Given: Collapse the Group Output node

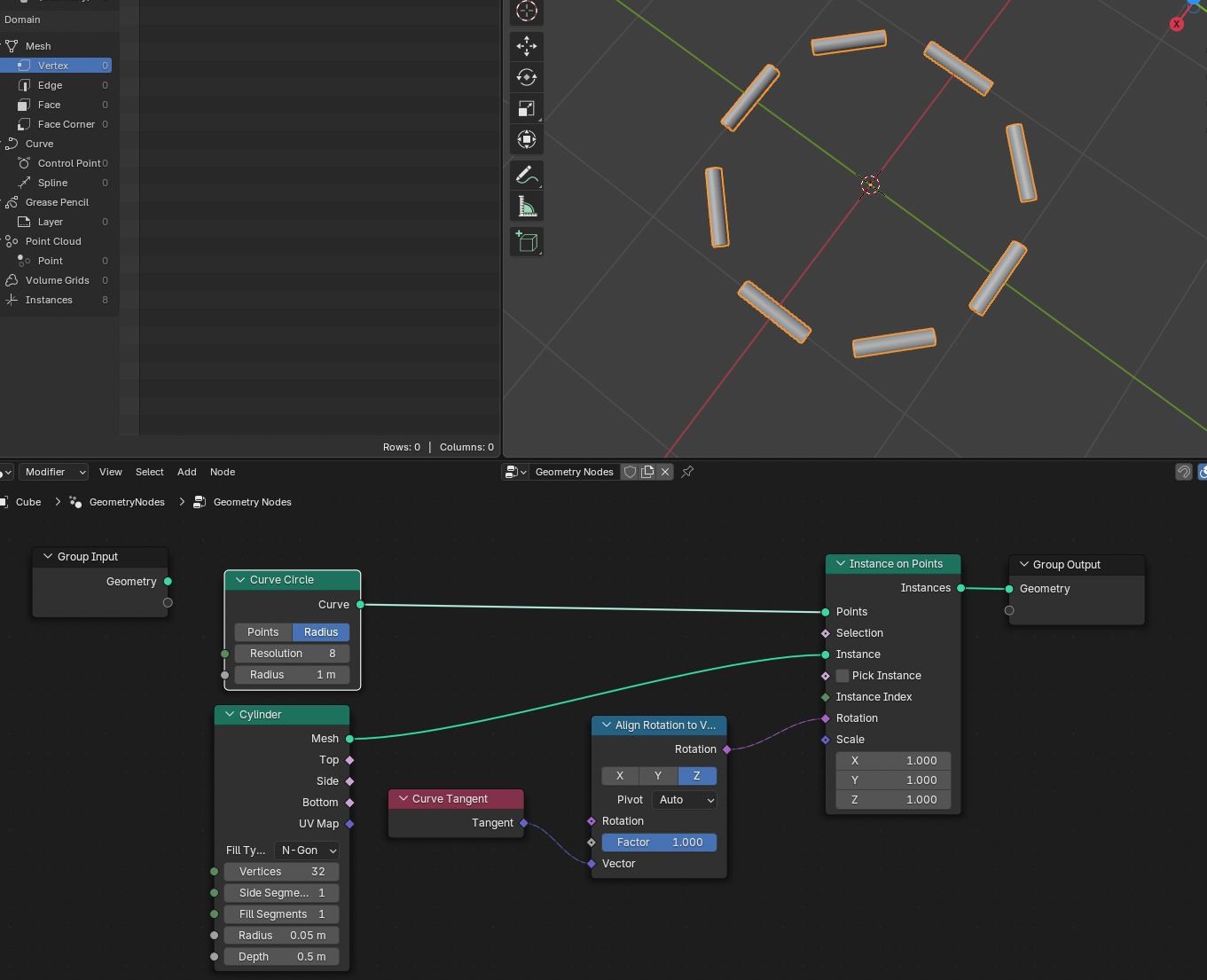Looking at the screenshot, I should tap(1024, 565).
